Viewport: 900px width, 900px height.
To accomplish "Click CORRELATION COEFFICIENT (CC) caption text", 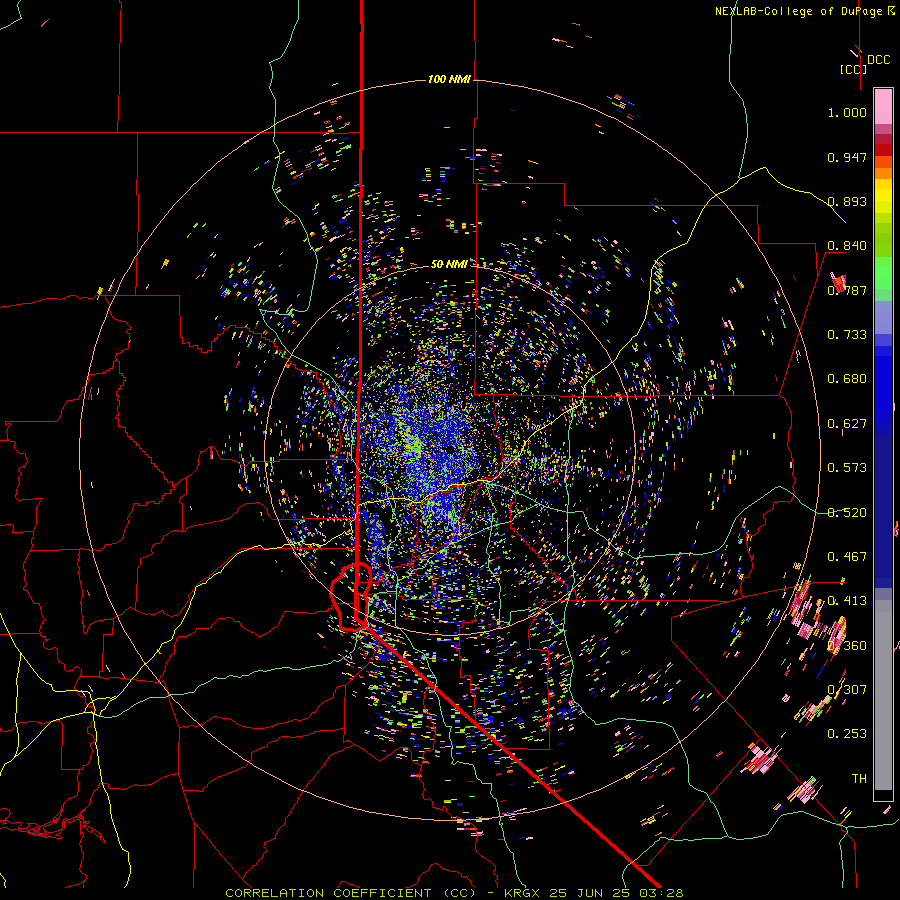I will 350,893.
